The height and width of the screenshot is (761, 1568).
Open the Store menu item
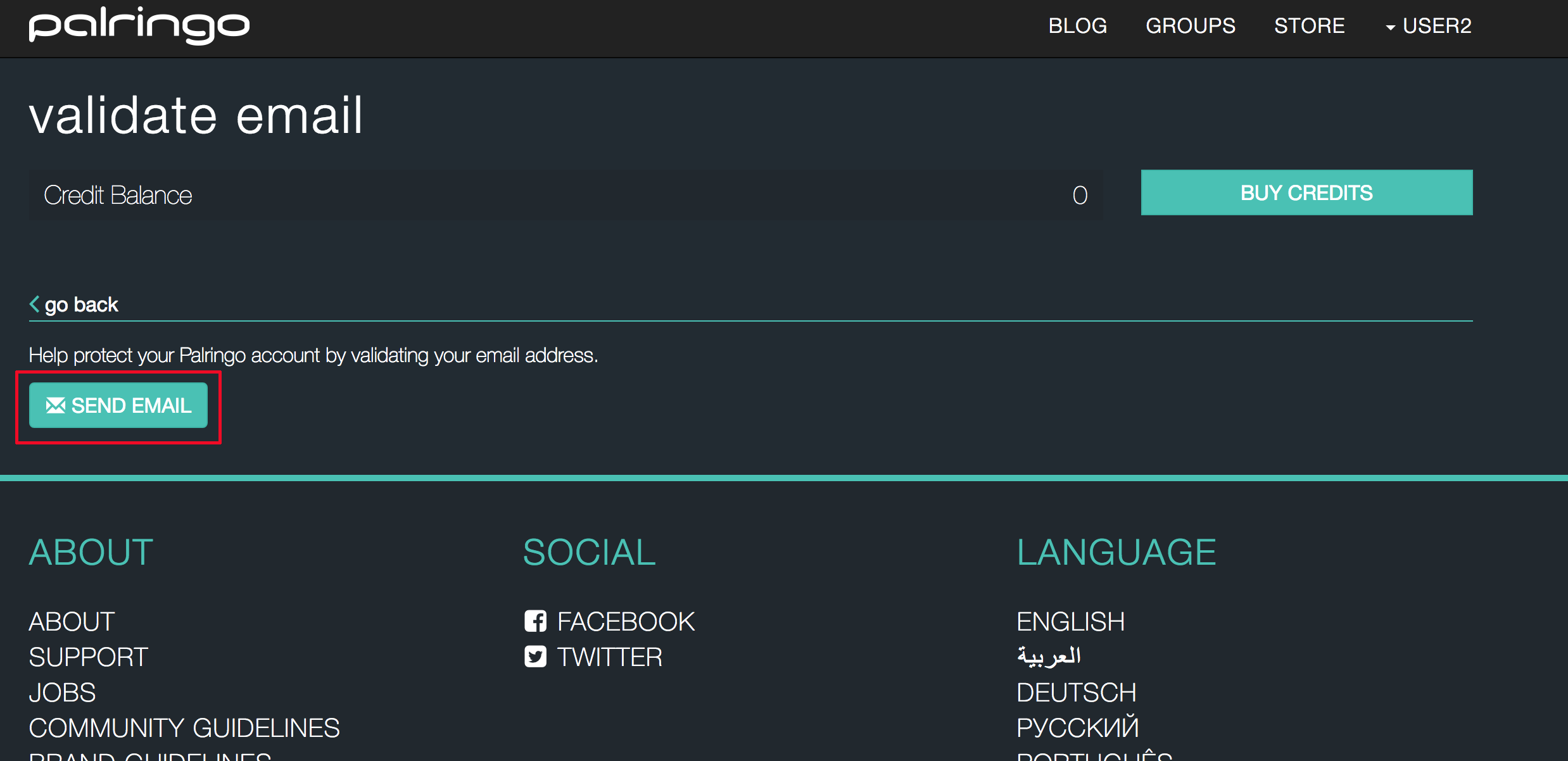[1310, 26]
